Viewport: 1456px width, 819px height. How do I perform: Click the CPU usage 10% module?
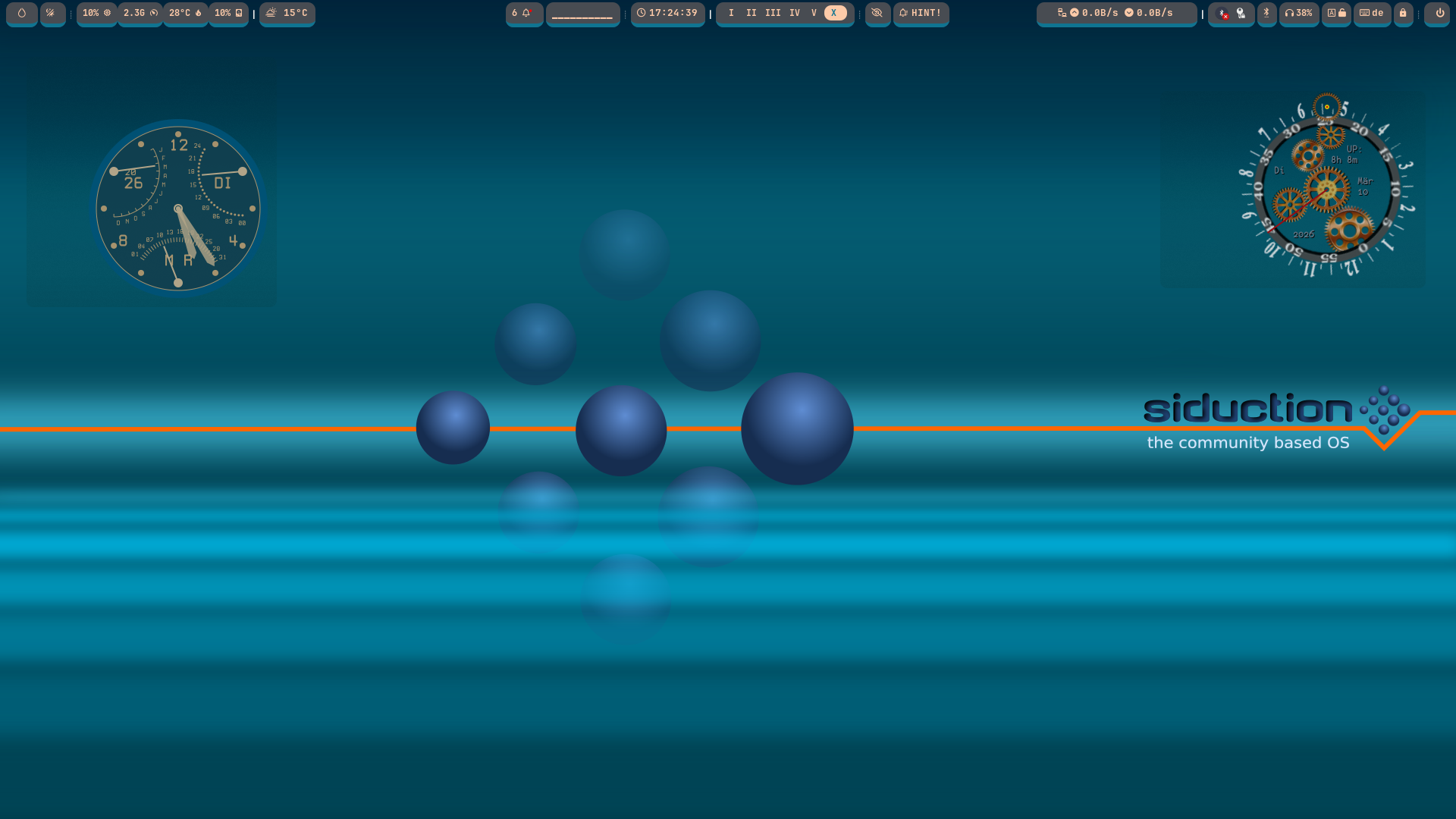pos(96,13)
